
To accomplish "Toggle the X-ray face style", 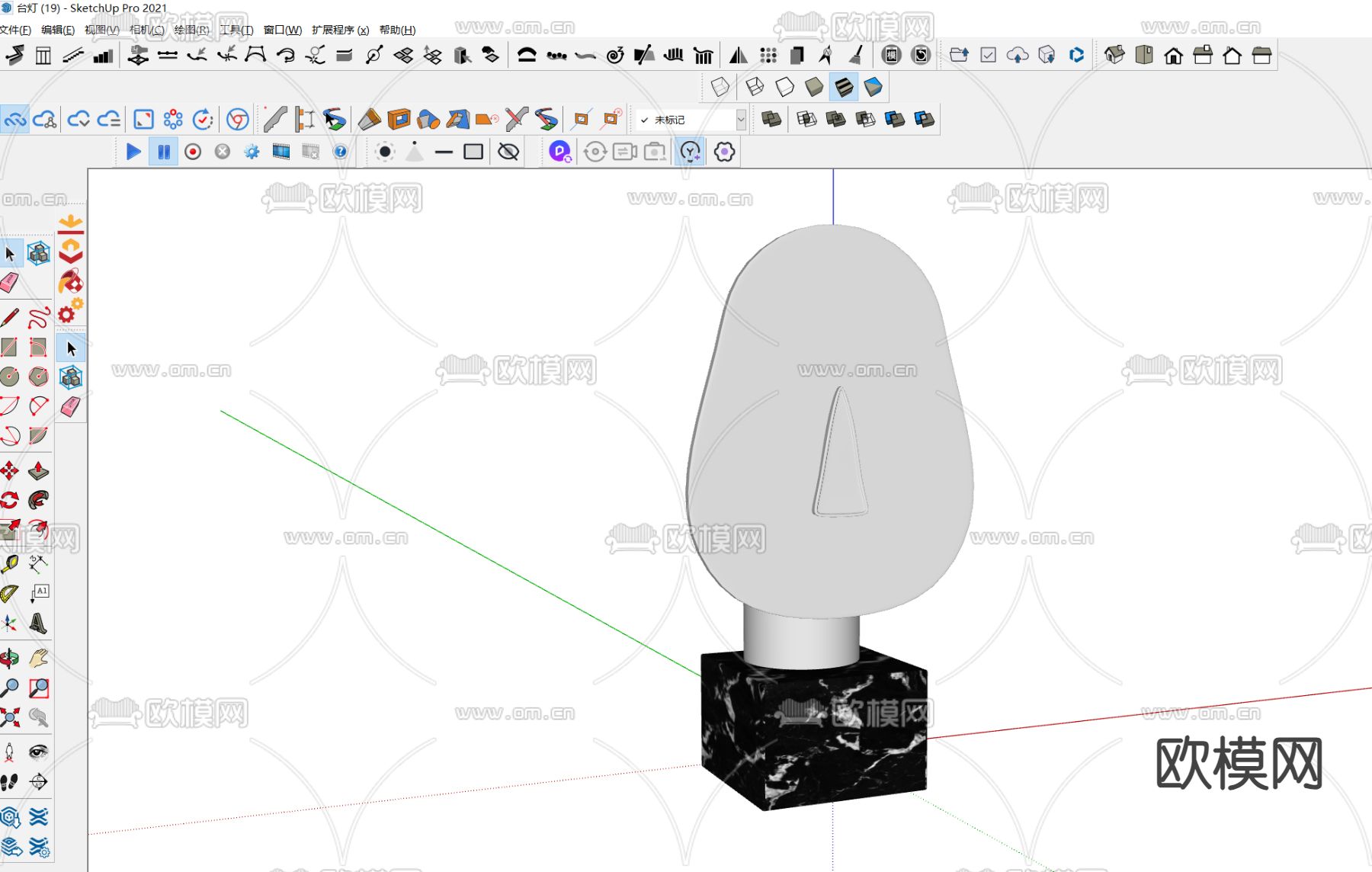I will (720, 87).
